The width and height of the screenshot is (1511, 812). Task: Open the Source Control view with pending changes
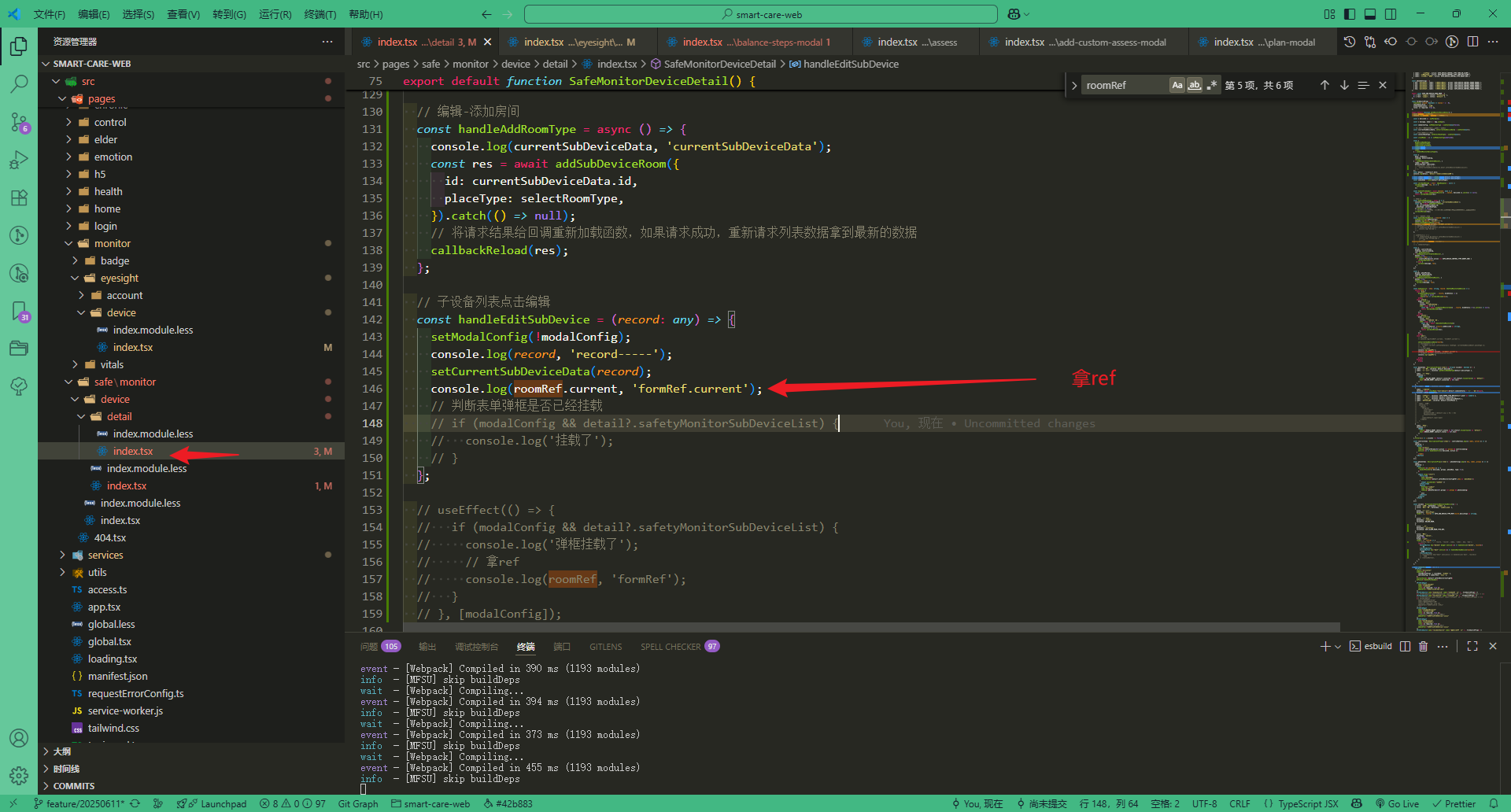tap(19, 122)
